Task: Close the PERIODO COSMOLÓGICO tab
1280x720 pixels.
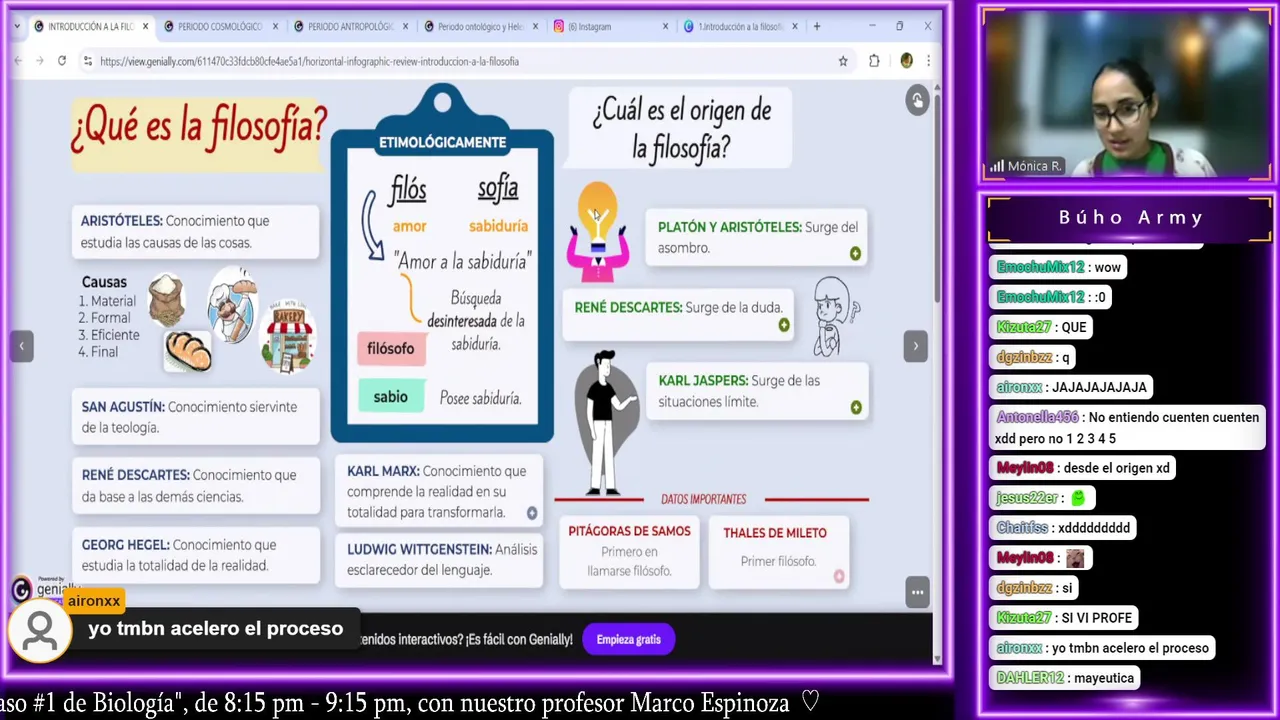Action: [275, 27]
